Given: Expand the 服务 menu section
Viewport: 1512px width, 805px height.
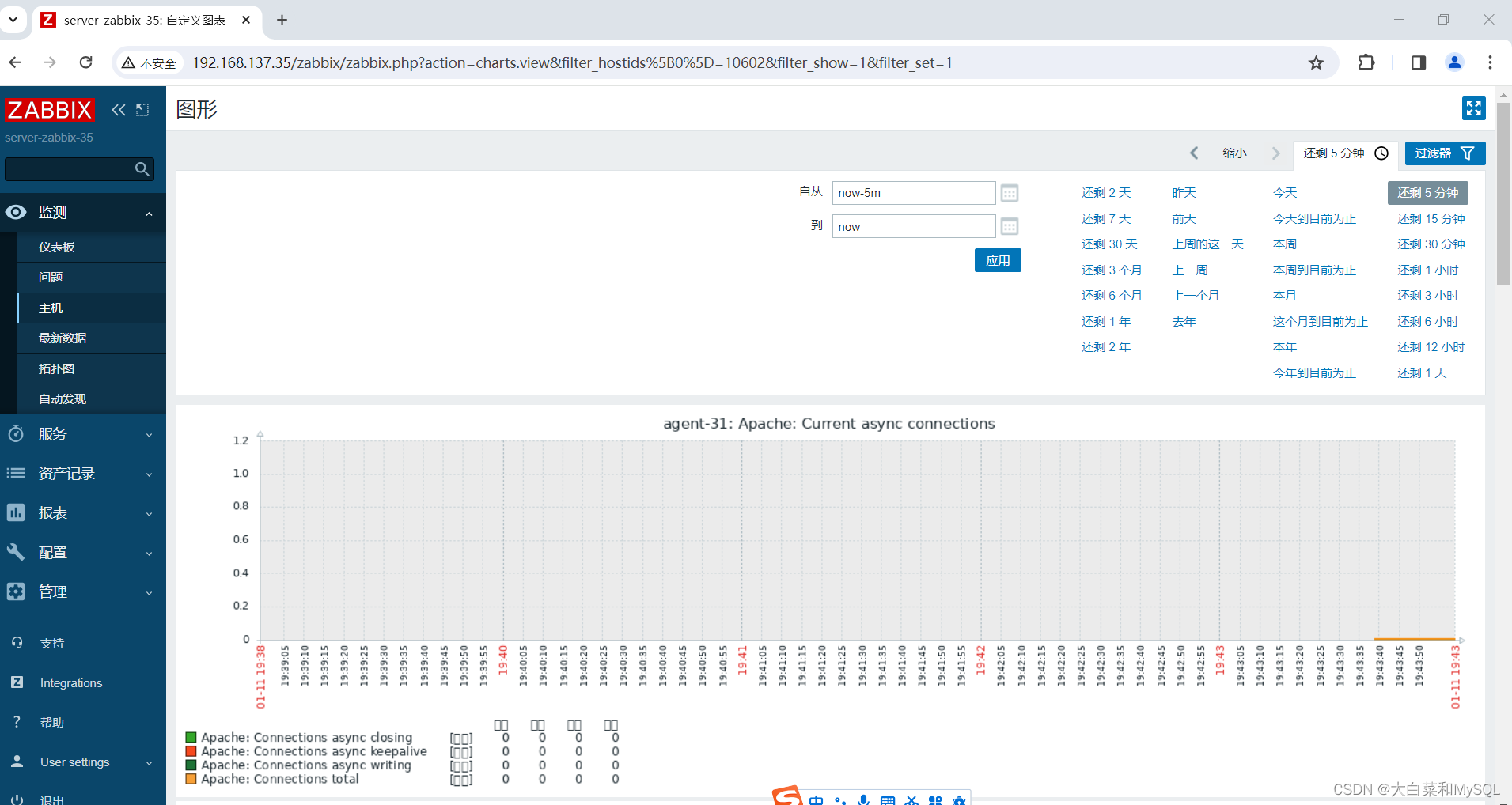Looking at the screenshot, I should [x=150, y=435].
